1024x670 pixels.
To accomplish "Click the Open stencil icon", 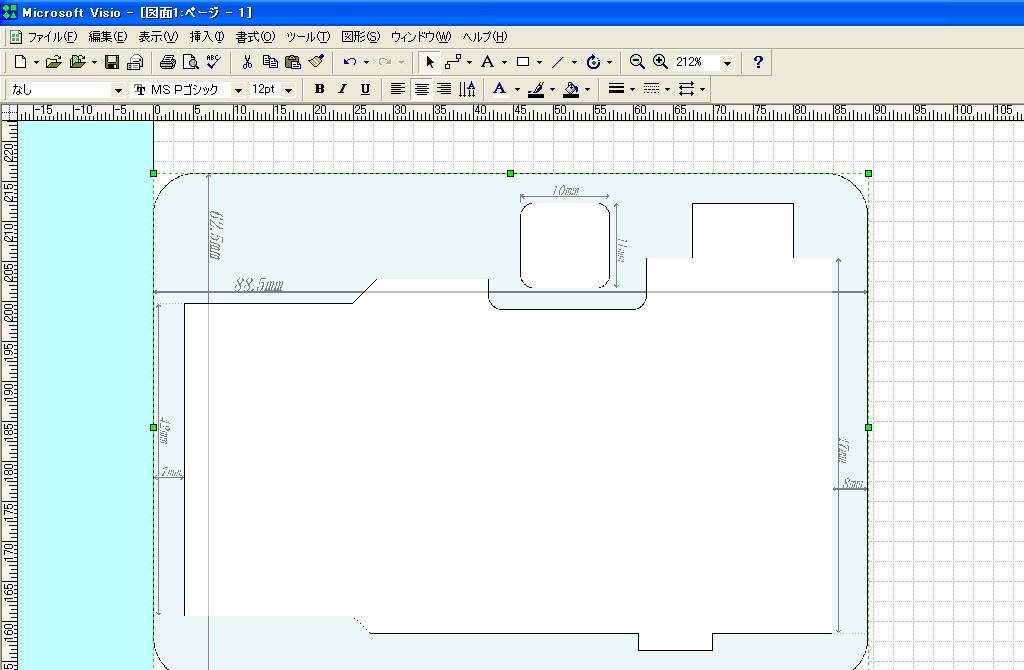I will 77,62.
